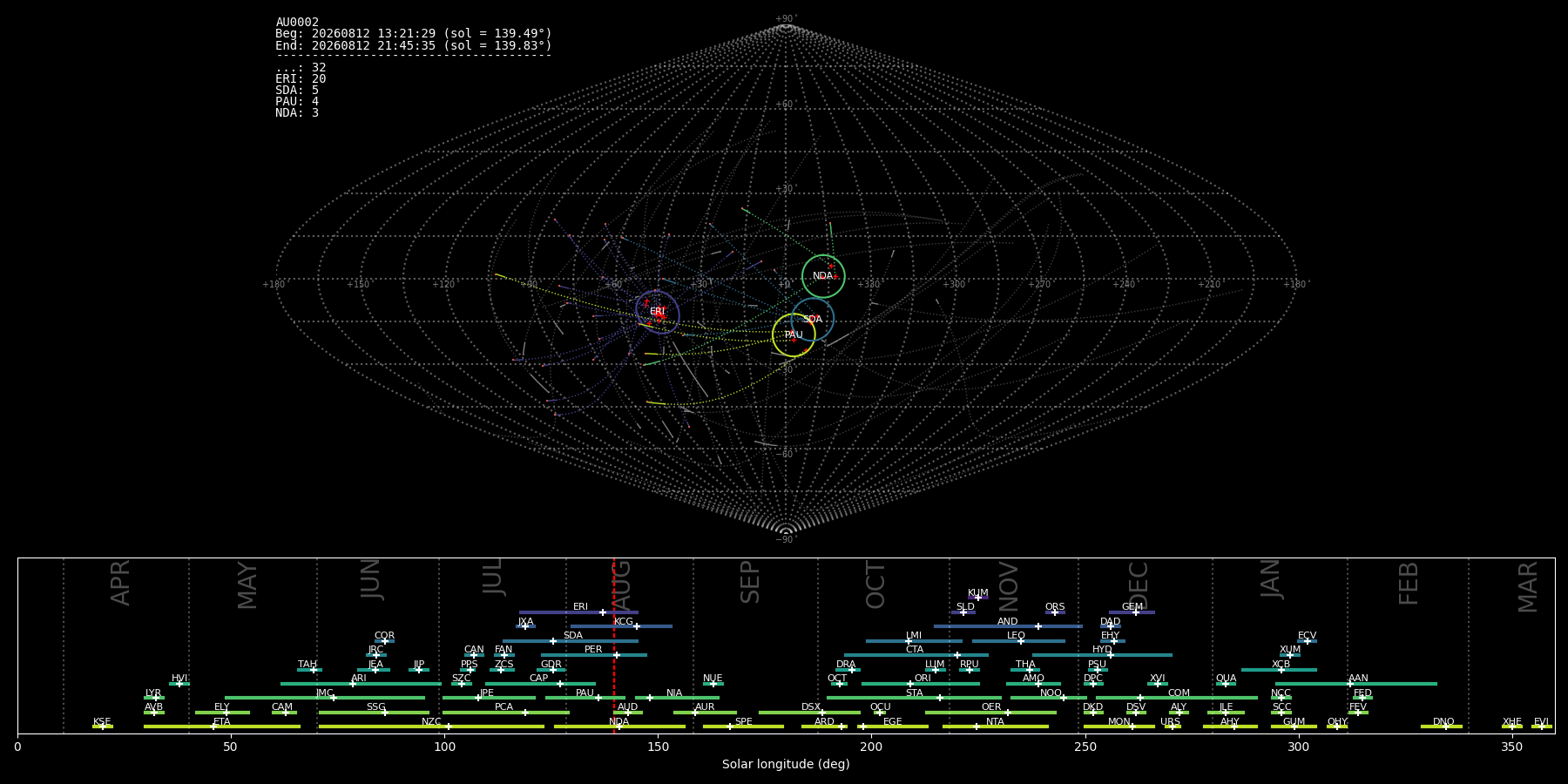This screenshot has width=1568, height=784.
Task: Click the COM shower bar in timeline
Action: coord(1177,698)
